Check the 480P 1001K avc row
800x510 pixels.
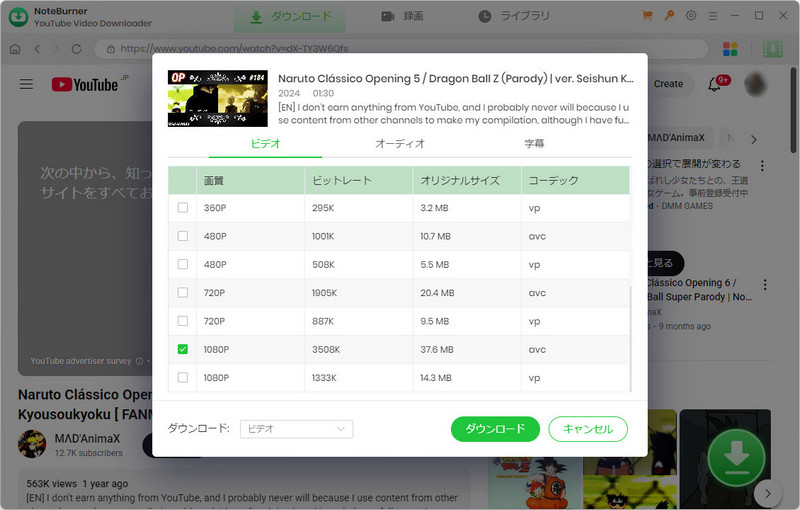[183, 236]
